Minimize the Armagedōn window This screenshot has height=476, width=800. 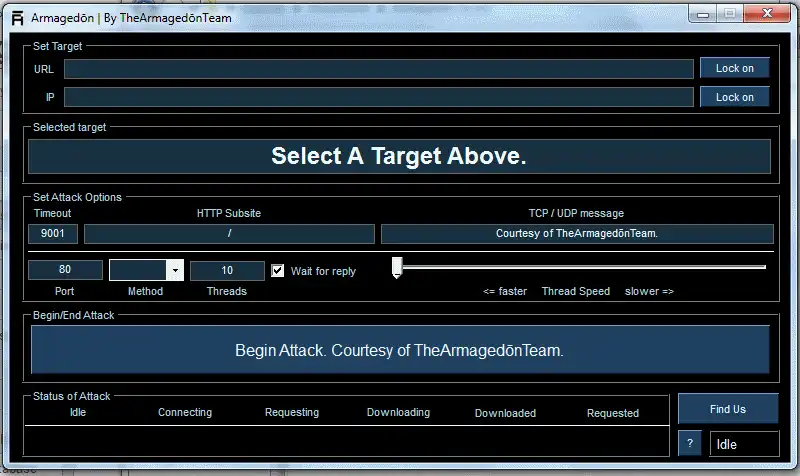pos(703,14)
